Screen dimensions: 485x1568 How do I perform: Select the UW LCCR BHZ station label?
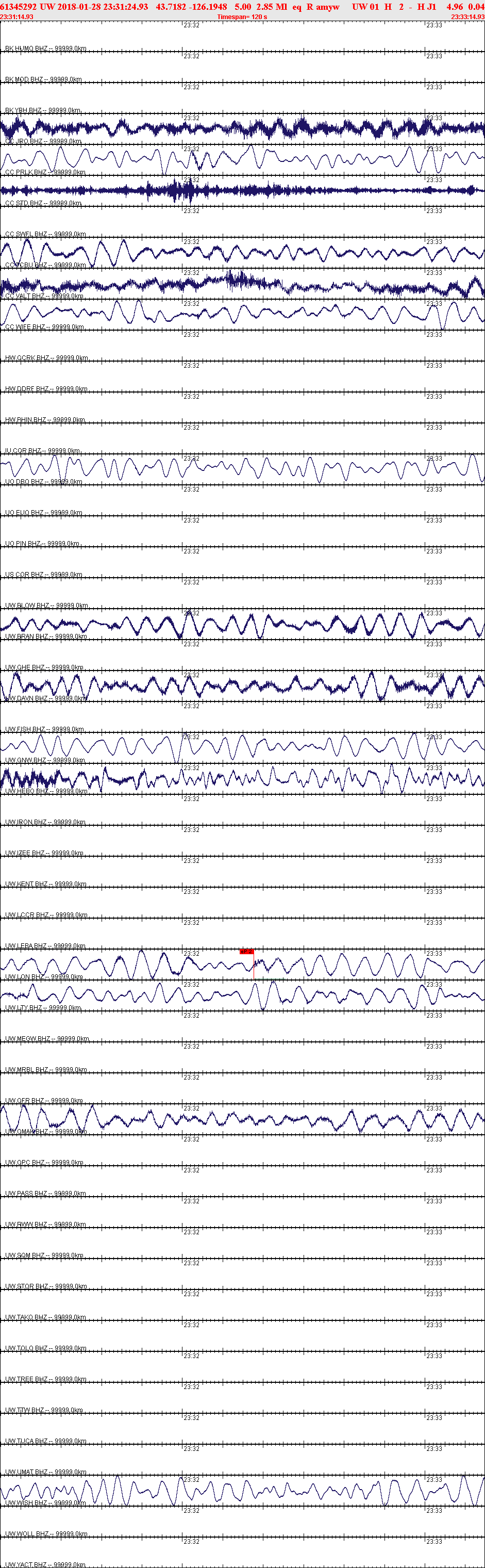tap(46, 915)
